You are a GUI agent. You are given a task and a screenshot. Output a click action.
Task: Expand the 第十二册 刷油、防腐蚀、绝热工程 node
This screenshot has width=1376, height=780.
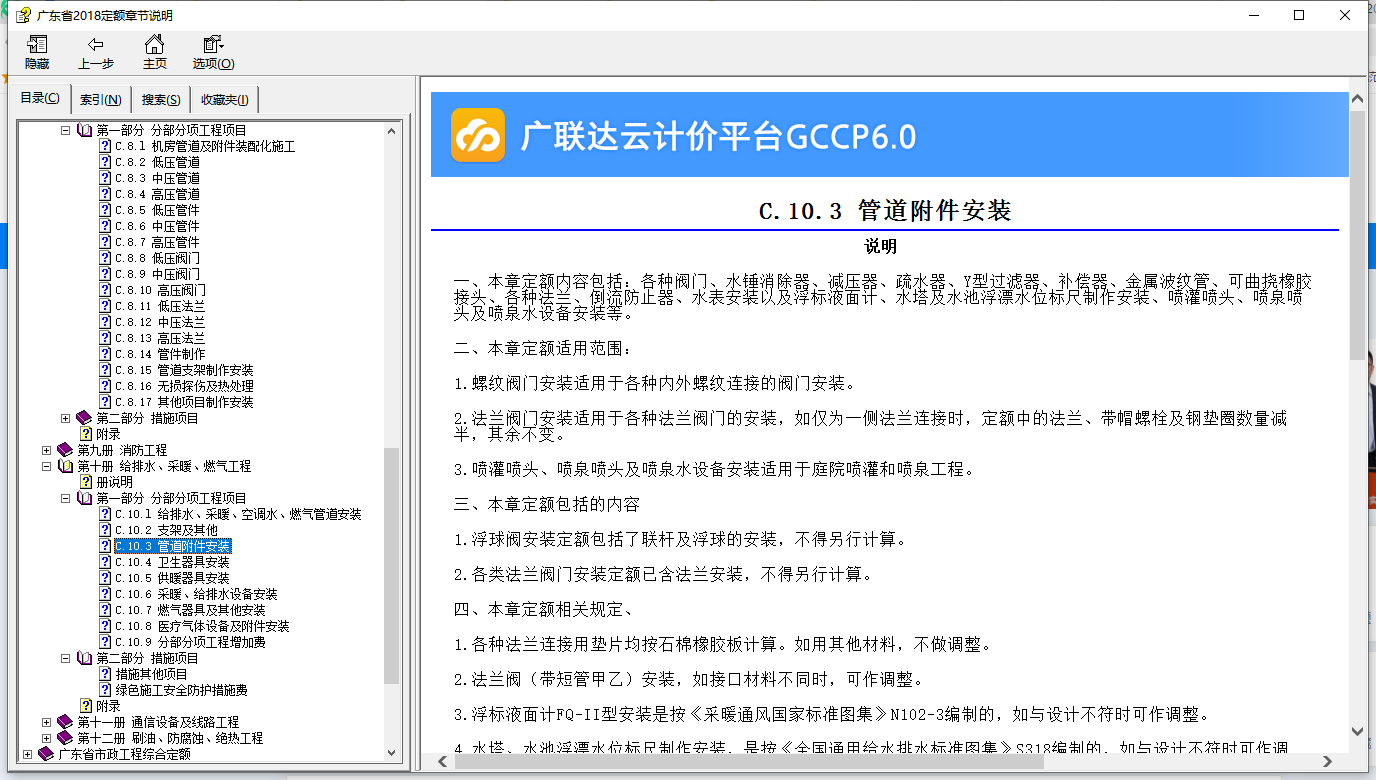47,738
